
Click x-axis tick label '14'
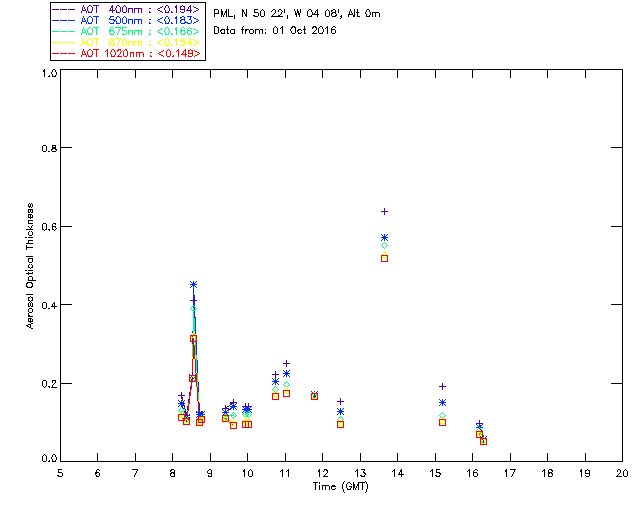(x=398, y=473)
